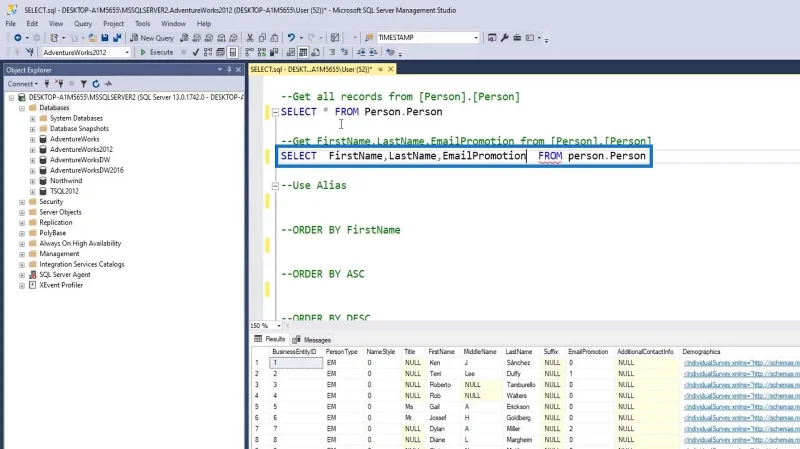The image size is (800, 449).
Task: Click the Save All icon
Action: pos(117,38)
